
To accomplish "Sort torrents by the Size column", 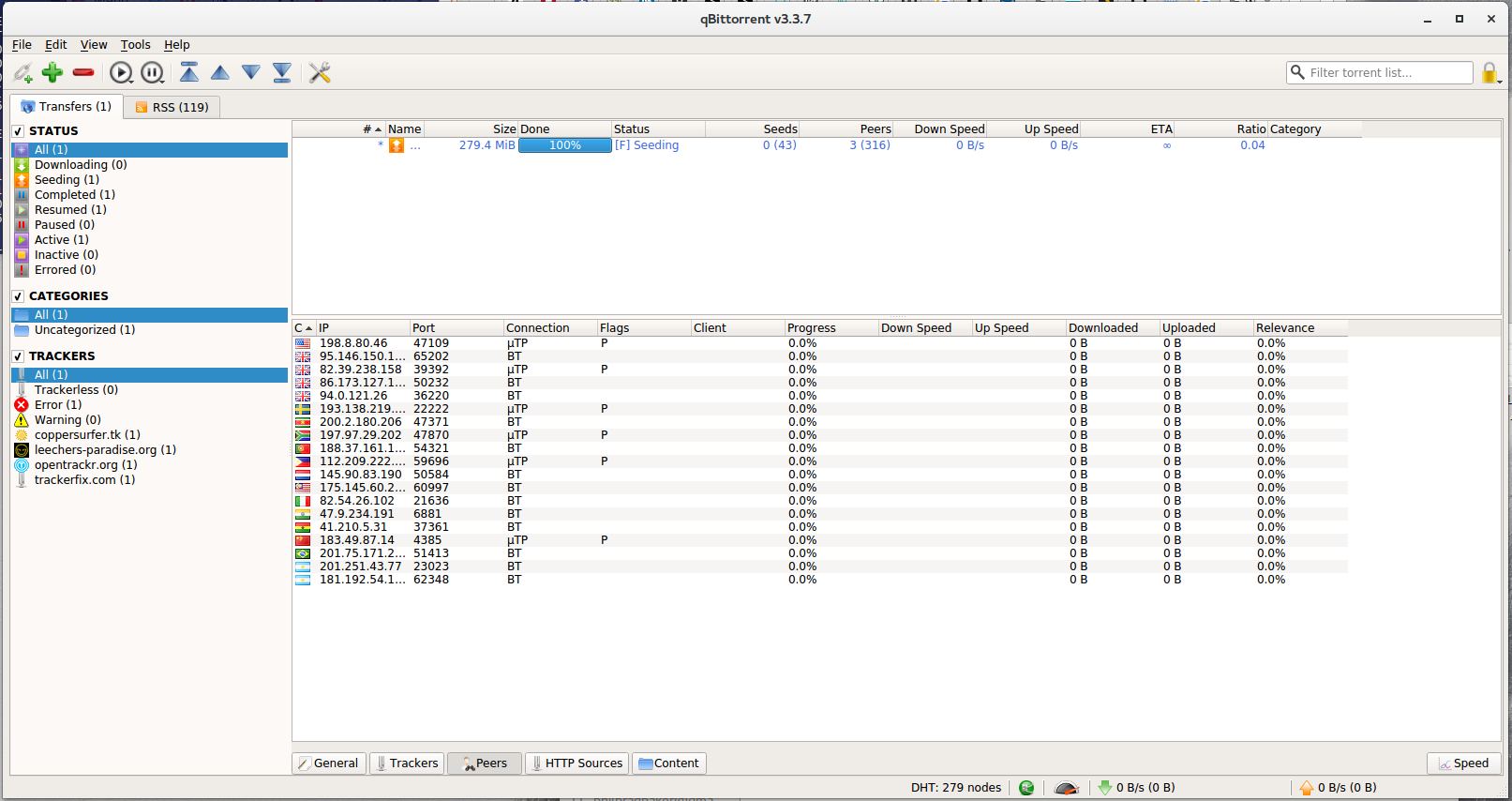I will tap(471, 129).
